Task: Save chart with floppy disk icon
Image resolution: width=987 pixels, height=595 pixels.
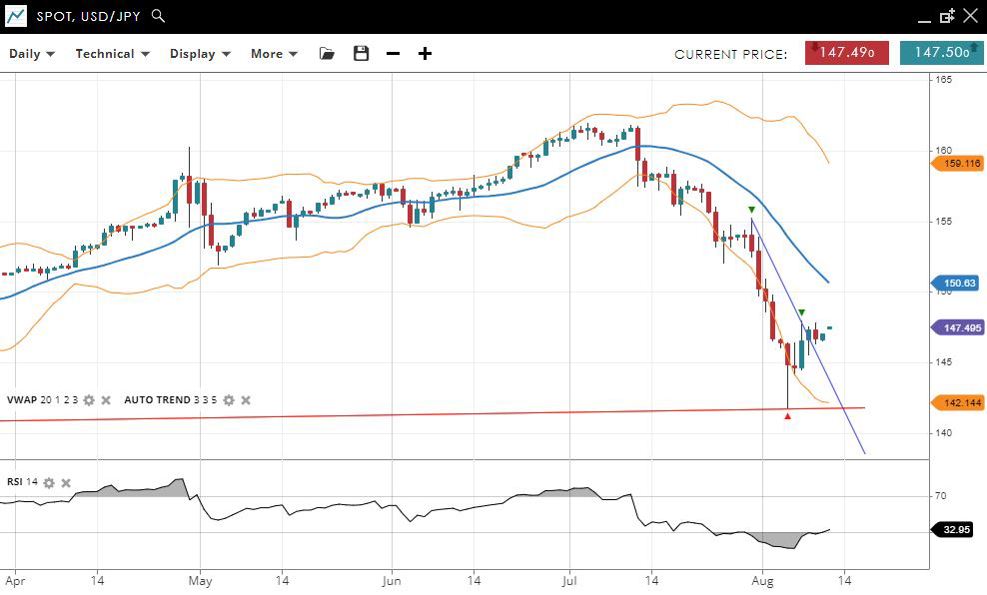Action: coord(361,54)
